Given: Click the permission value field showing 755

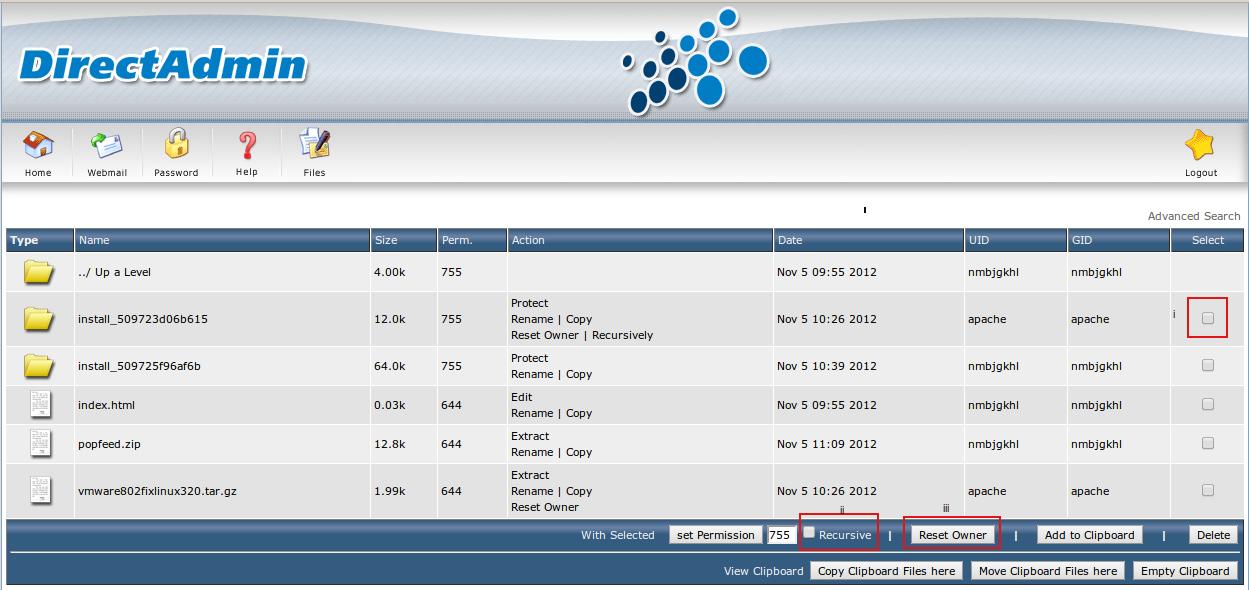Looking at the screenshot, I should [781, 535].
